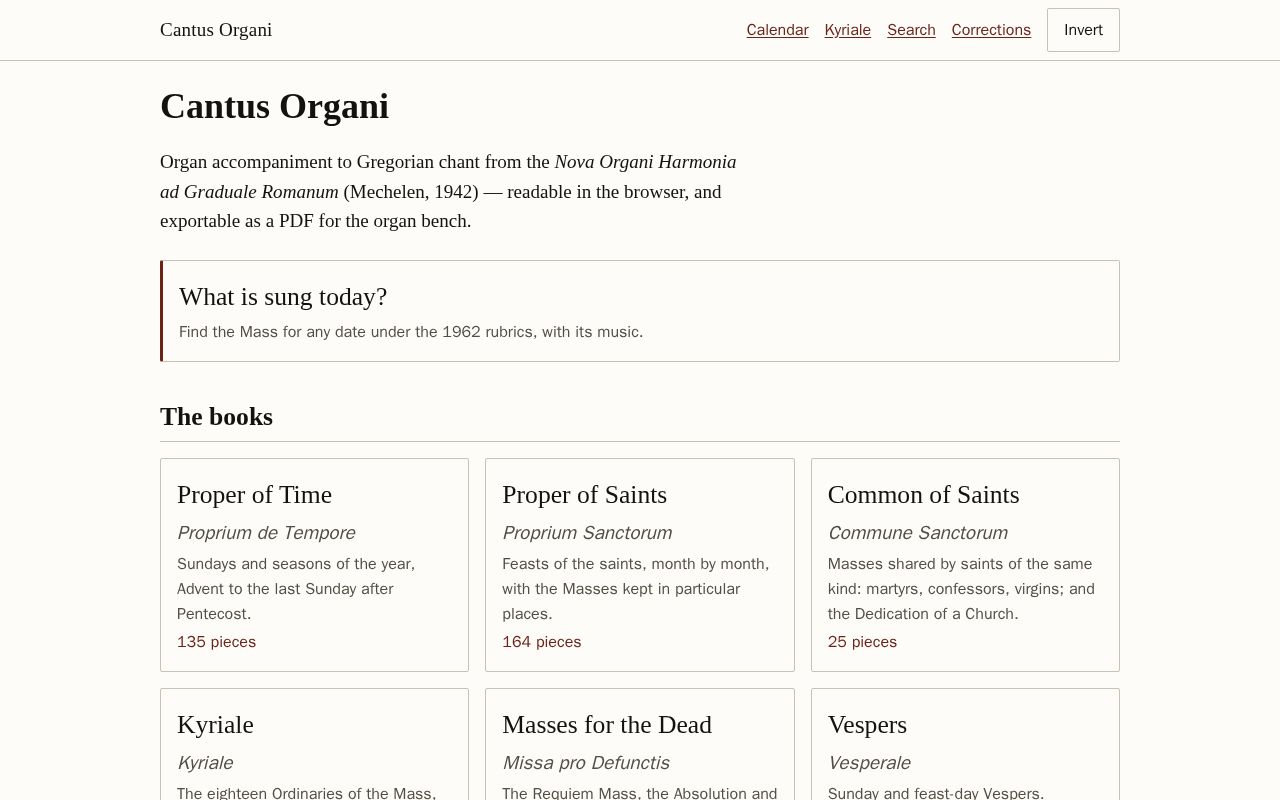Open the Masses for the Dead card
Image resolution: width=1280 pixels, height=800 pixels.
(x=640, y=744)
